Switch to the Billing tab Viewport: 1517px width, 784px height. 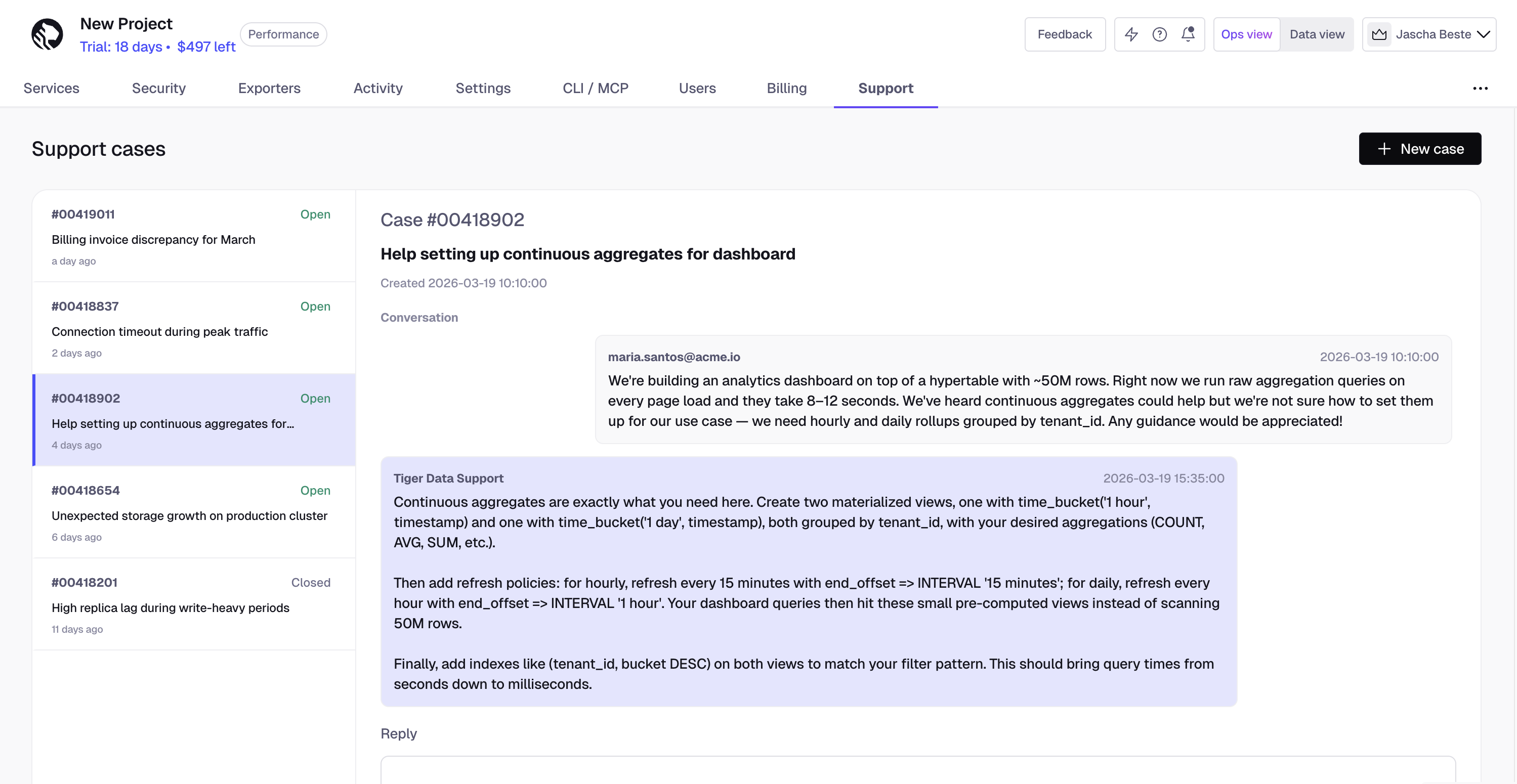click(787, 89)
